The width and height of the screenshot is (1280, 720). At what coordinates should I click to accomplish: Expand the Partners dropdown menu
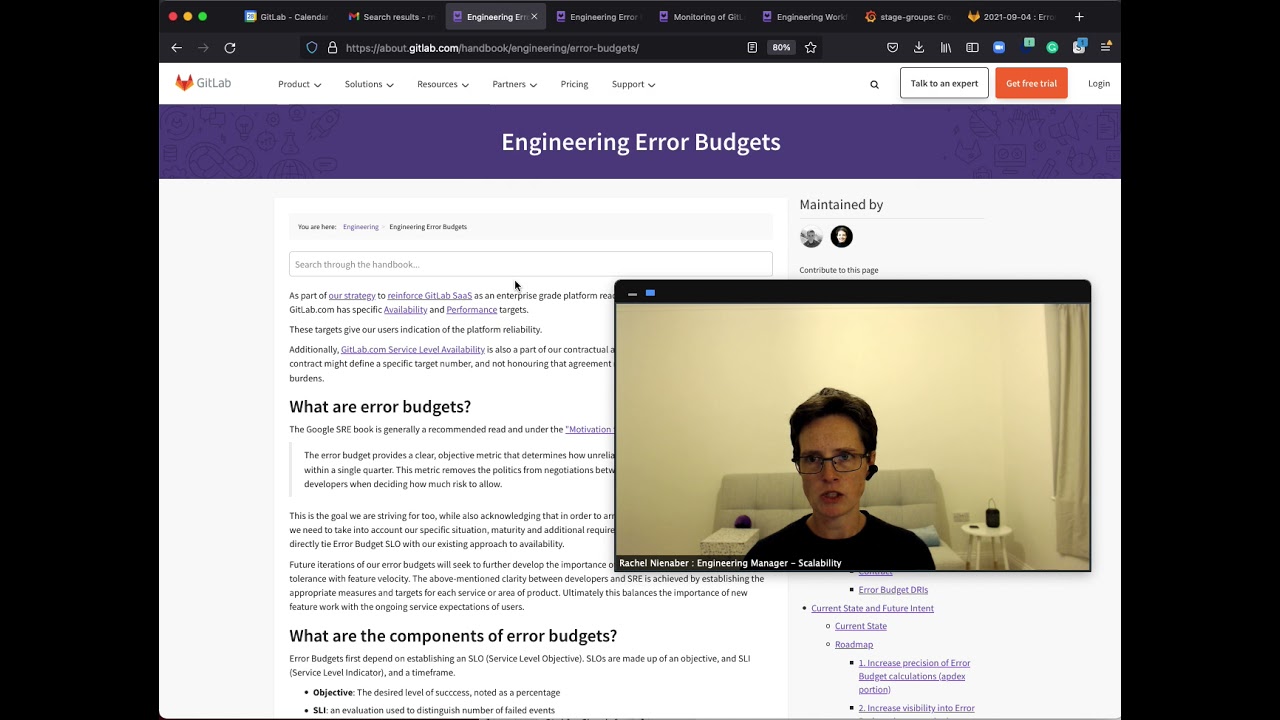[x=514, y=84]
